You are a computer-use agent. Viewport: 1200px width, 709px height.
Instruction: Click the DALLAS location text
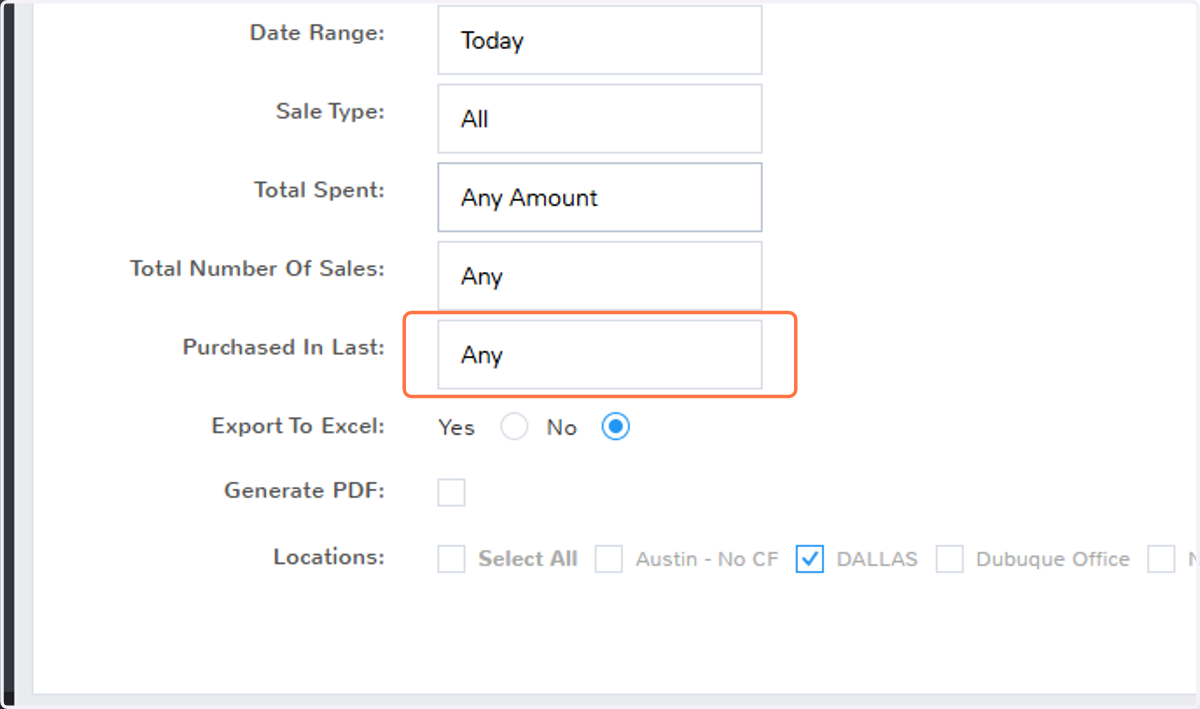pos(877,559)
